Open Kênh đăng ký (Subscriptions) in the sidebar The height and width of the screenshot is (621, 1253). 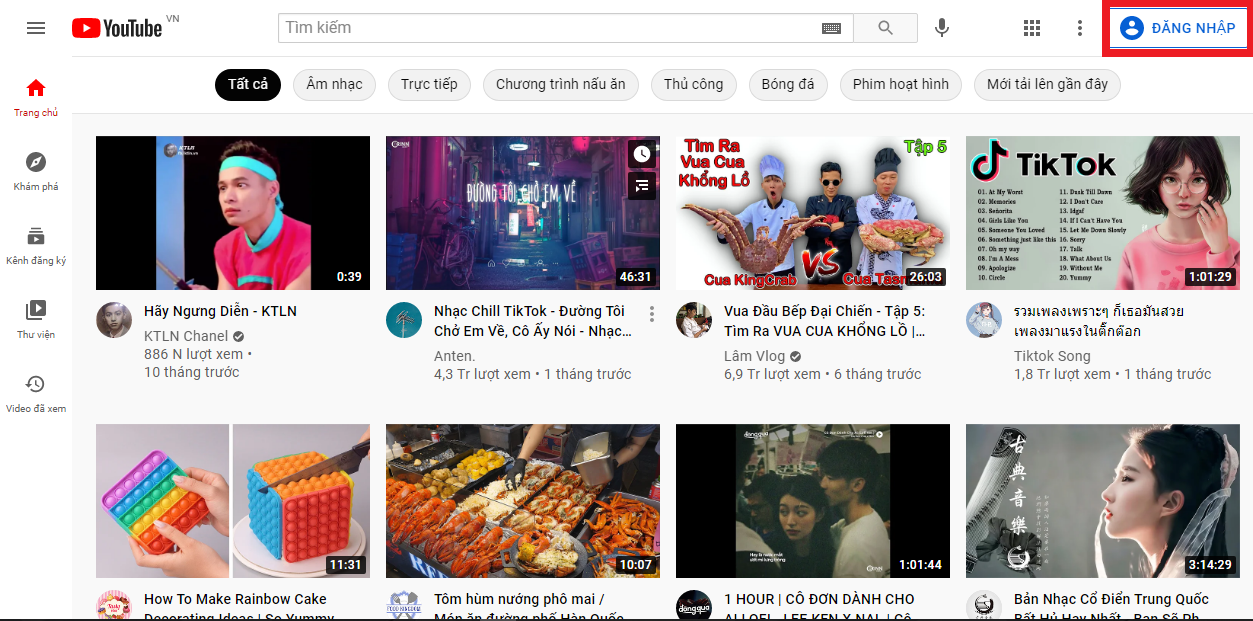pos(36,236)
